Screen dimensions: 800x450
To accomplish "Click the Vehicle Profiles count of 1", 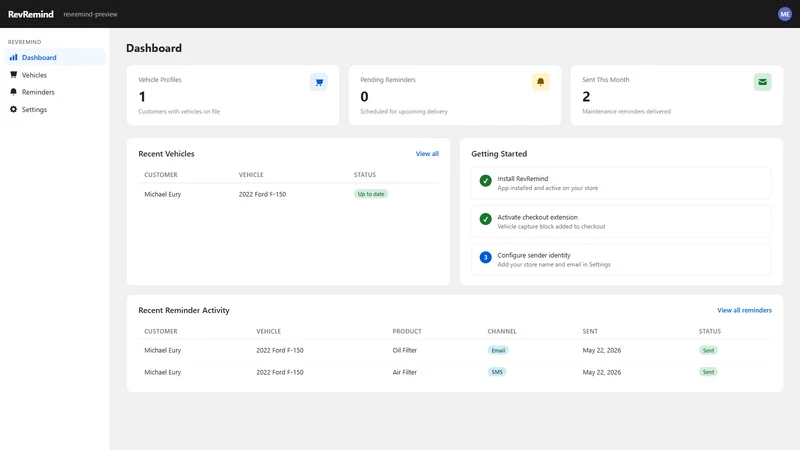I will [142, 96].
